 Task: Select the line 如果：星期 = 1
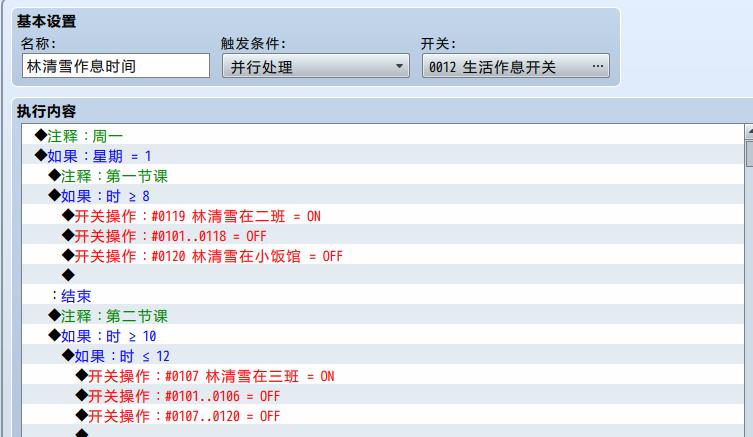383,156
